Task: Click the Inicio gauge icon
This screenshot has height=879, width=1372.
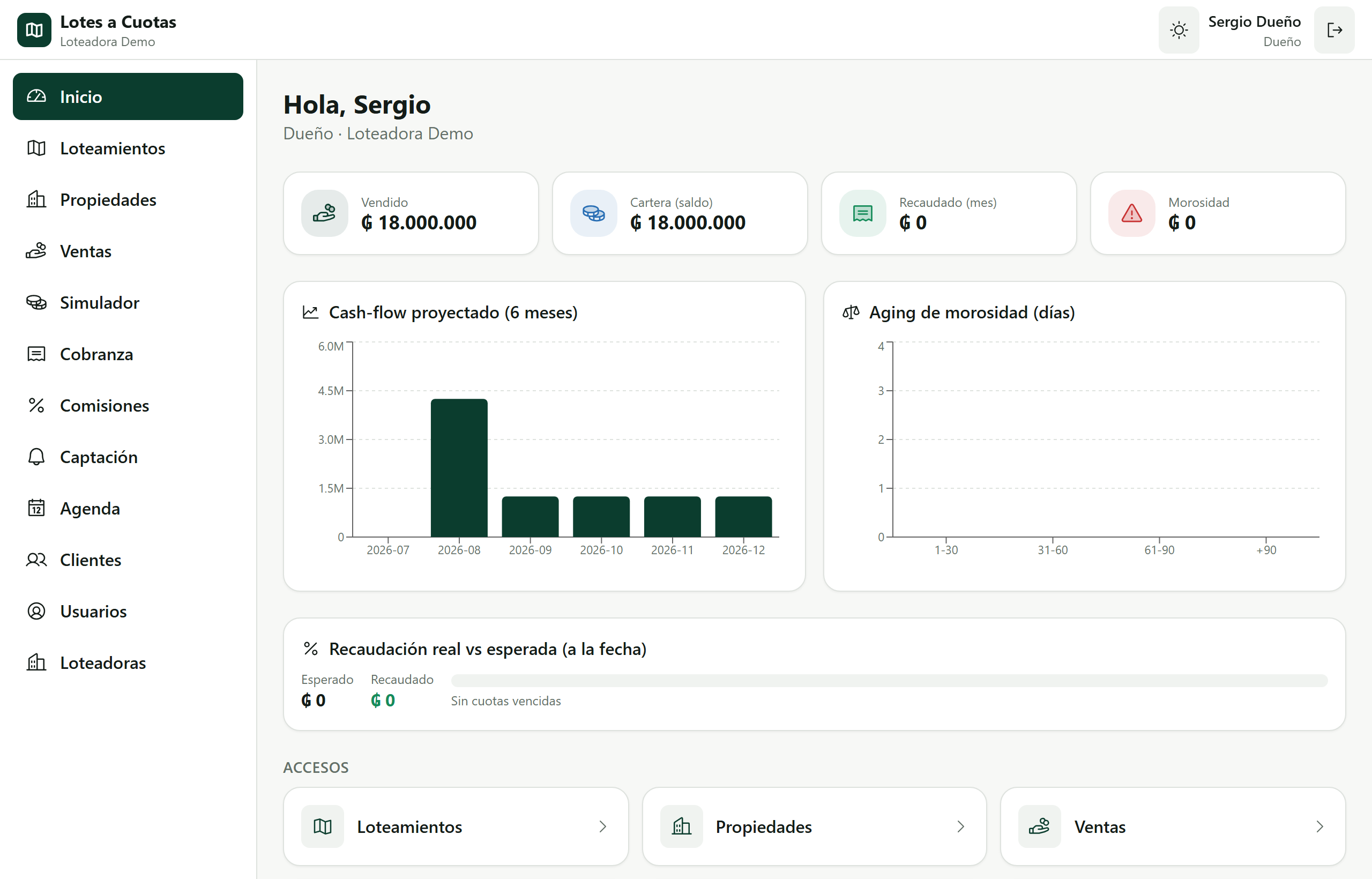Action: click(36, 96)
